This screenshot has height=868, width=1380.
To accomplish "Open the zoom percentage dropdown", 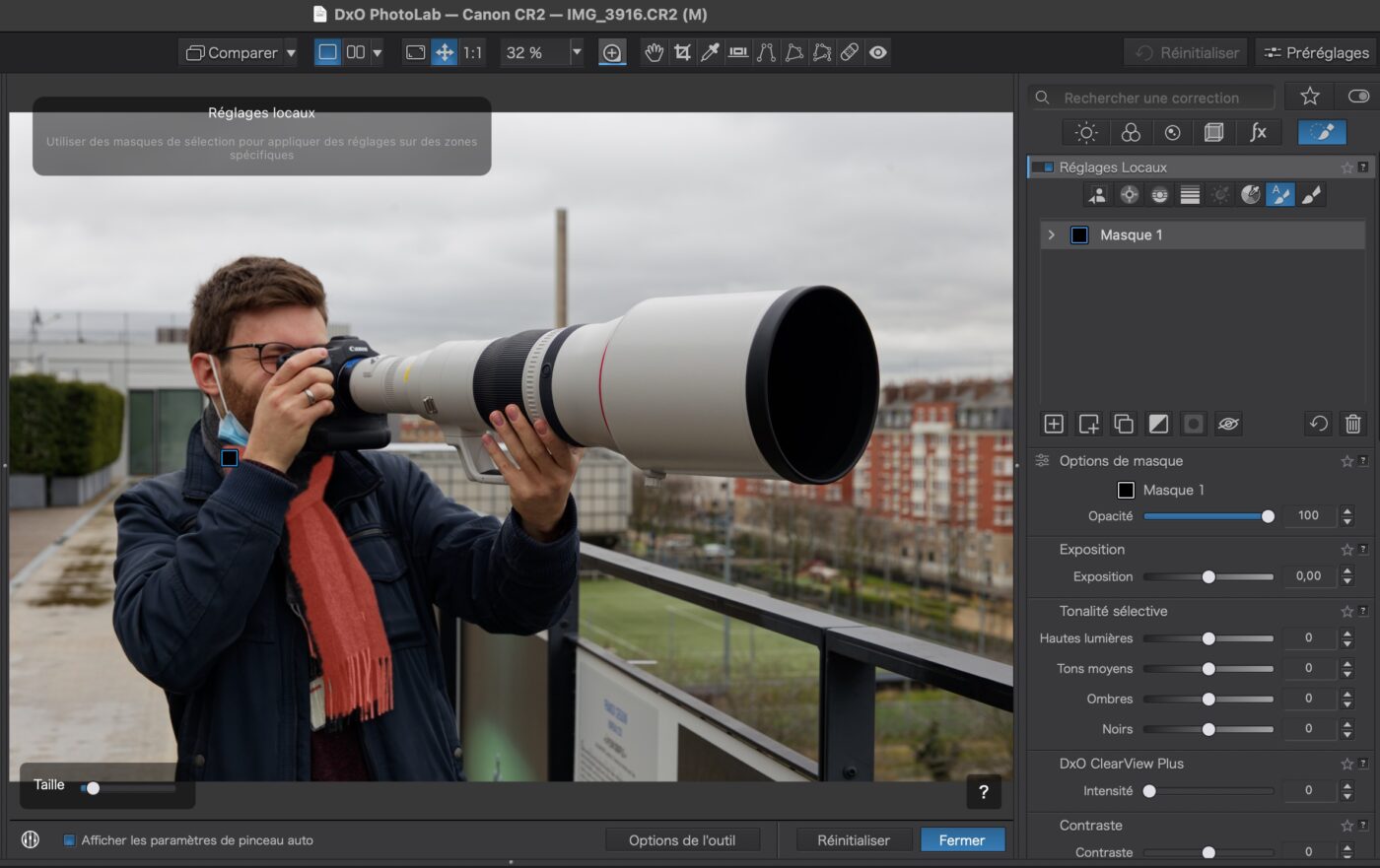I will (577, 52).
